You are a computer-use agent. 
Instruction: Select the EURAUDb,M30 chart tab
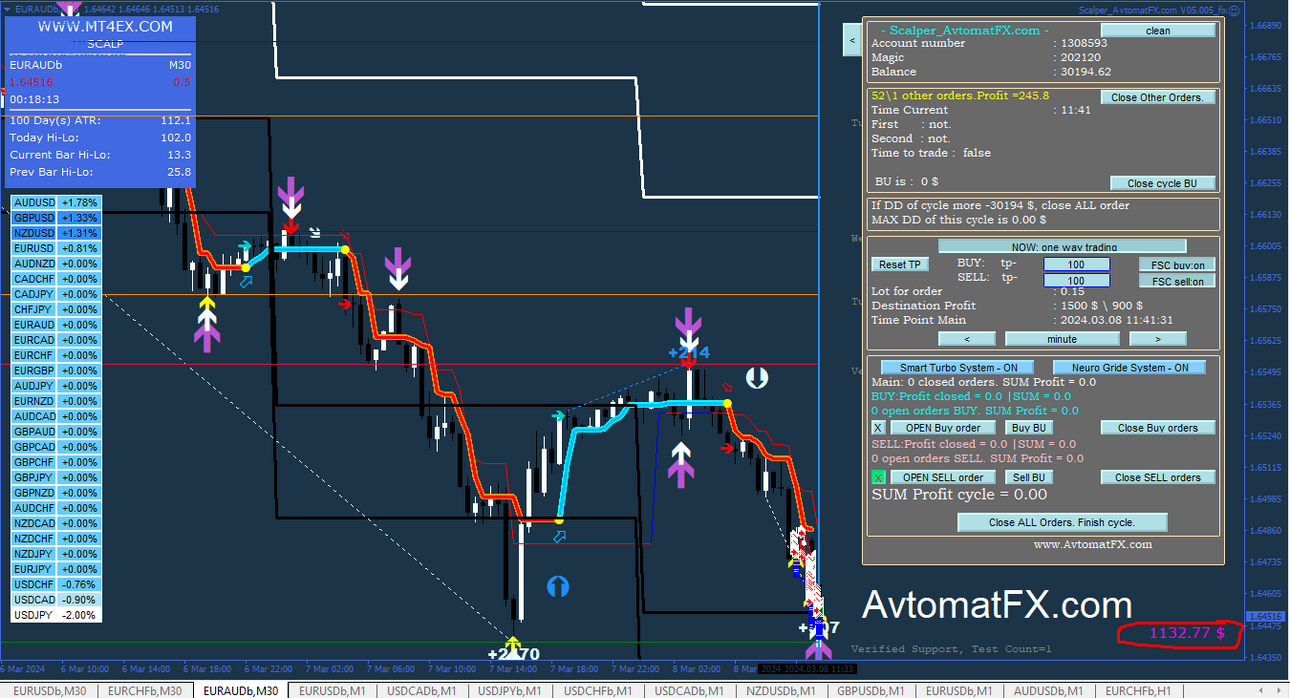coord(241,691)
